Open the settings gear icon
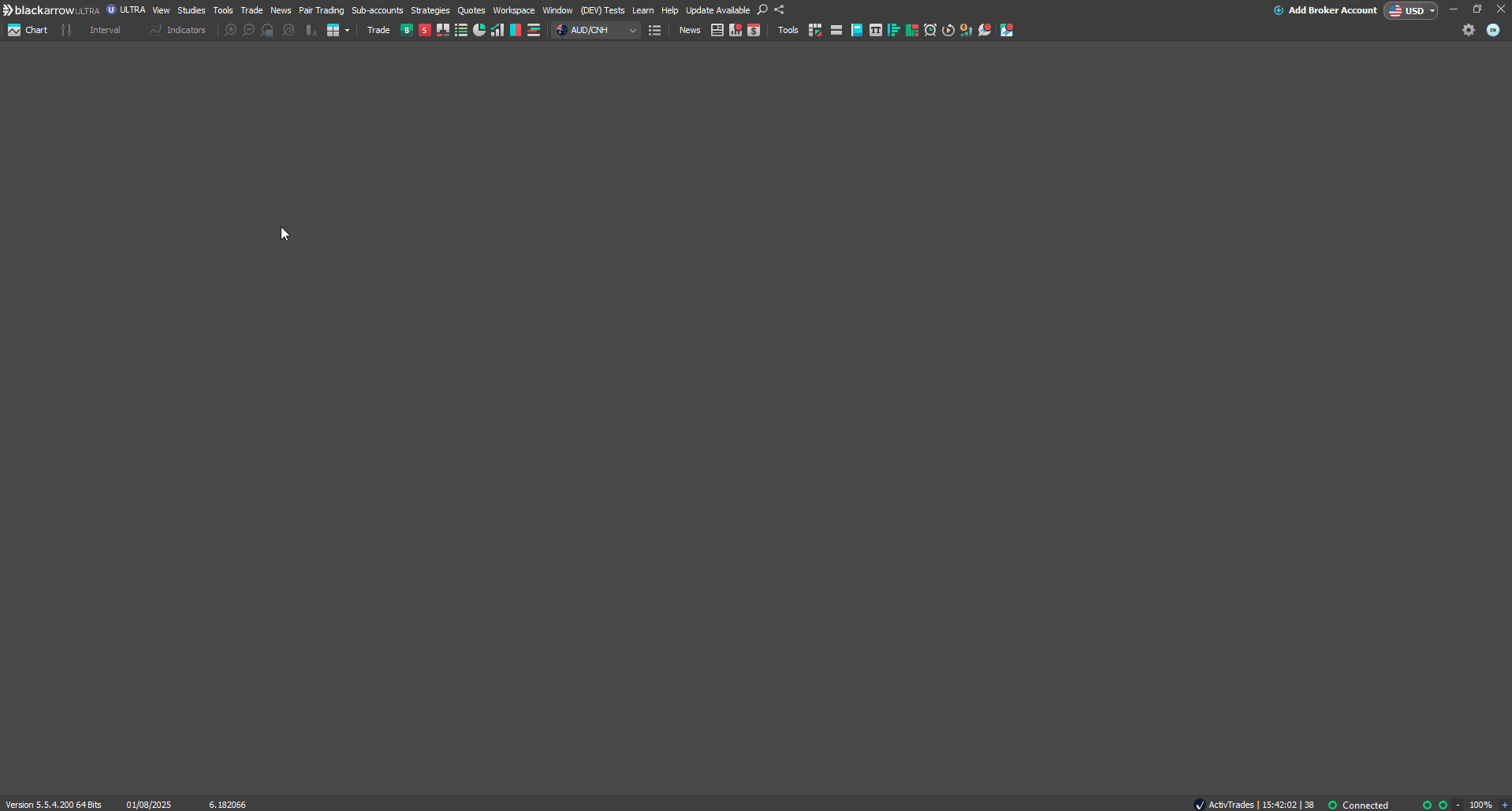 click(1469, 30)
